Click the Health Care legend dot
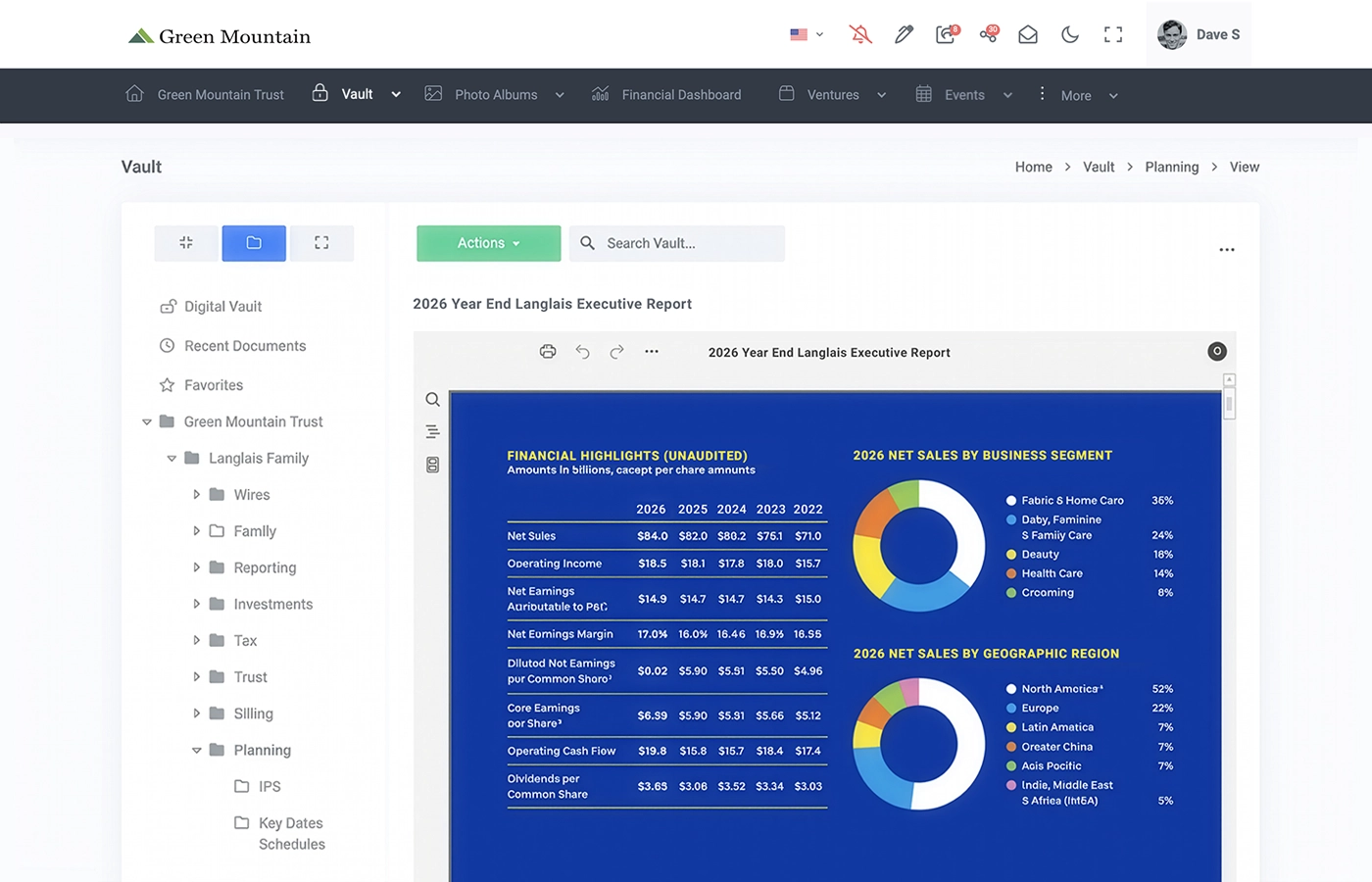 pyautogui.click(x=1011, y=574)
